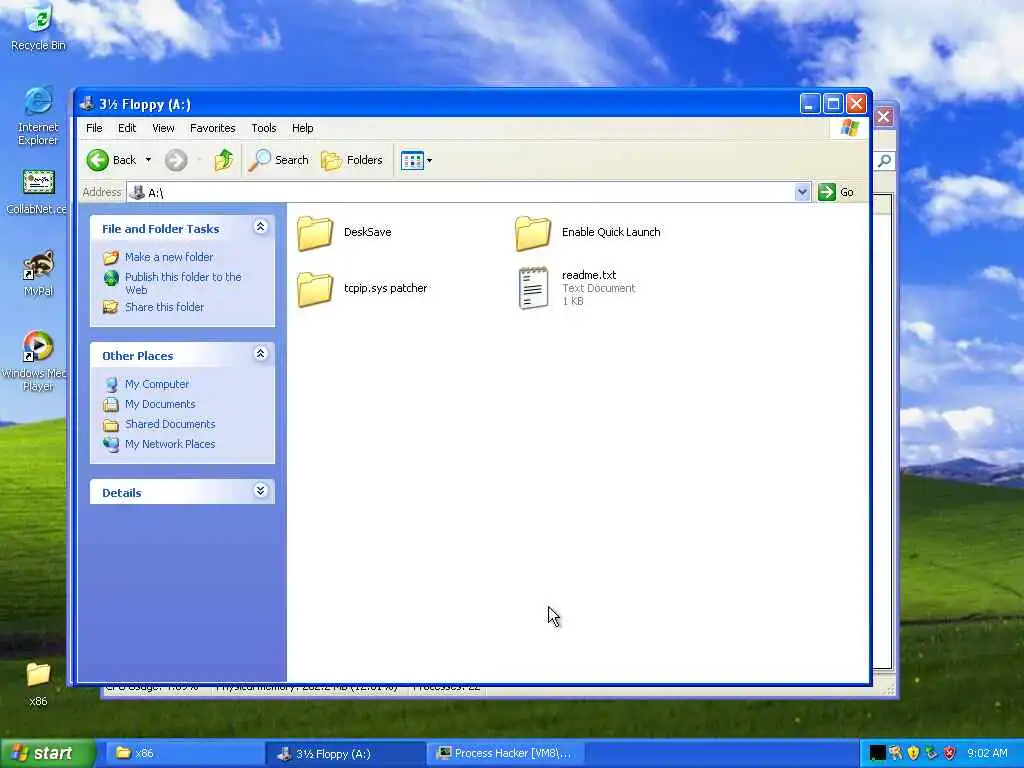Click the 3½ Floppy (A:) taskbar button

[x=346, y=754]
